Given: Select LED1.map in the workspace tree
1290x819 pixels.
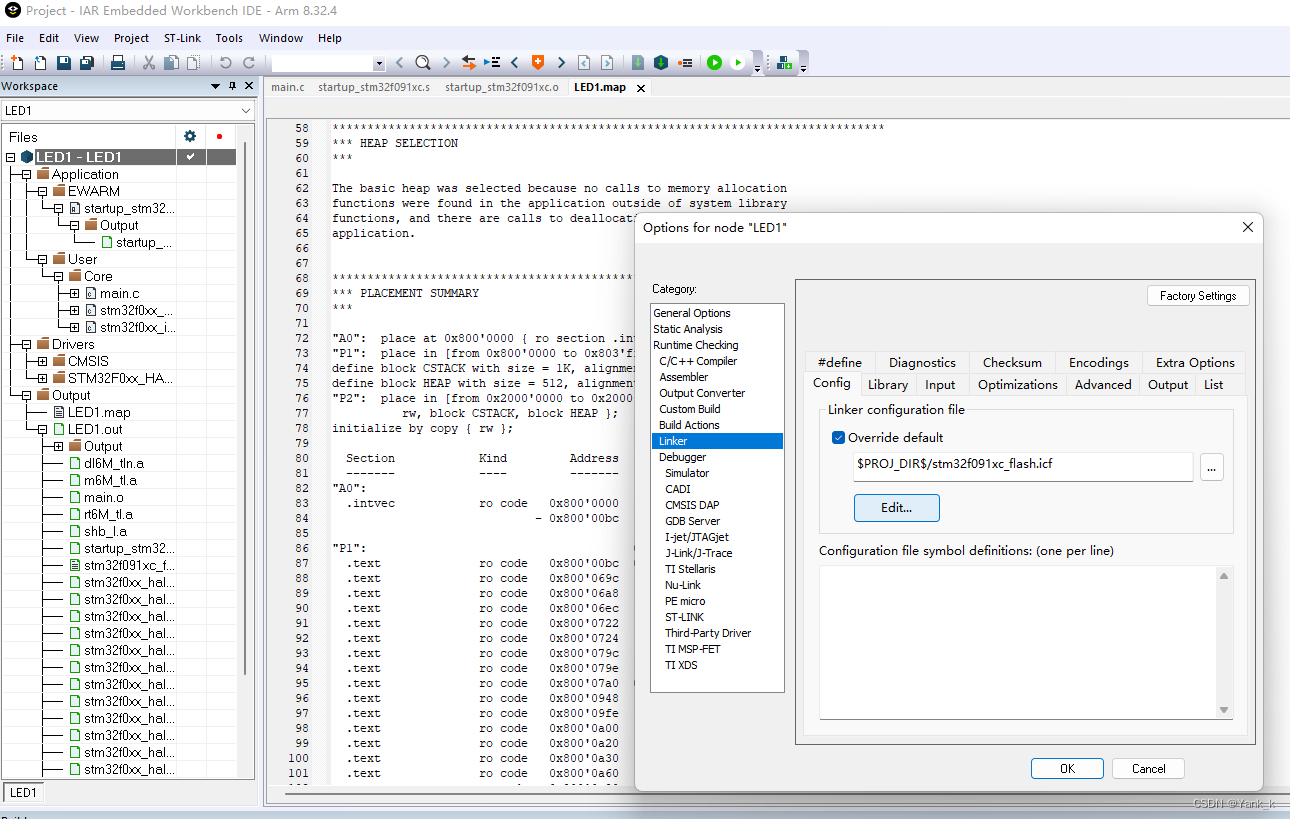Looking at the screenshot, I should [x=99, y=412].
